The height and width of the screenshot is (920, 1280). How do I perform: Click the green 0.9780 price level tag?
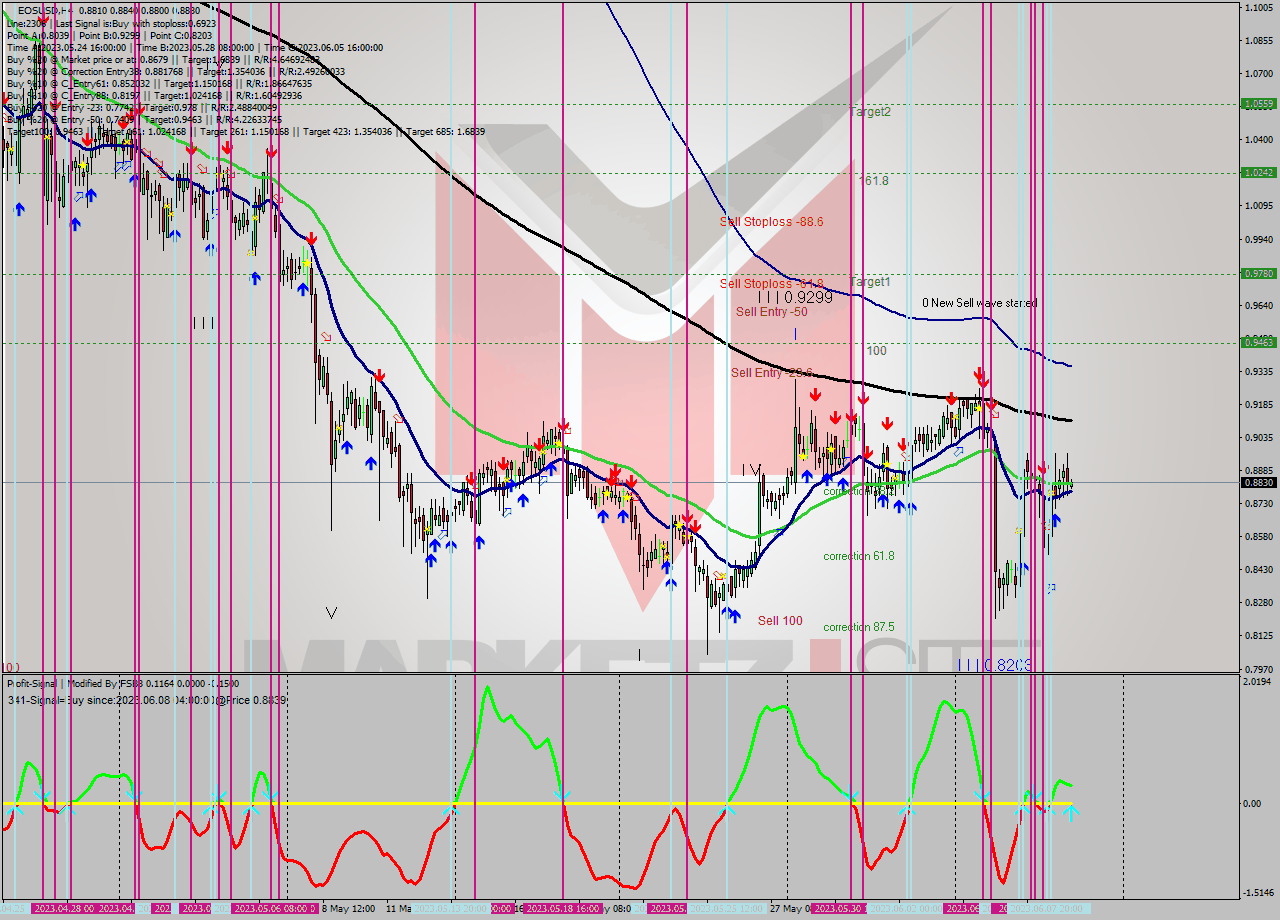click(1257, 273)
